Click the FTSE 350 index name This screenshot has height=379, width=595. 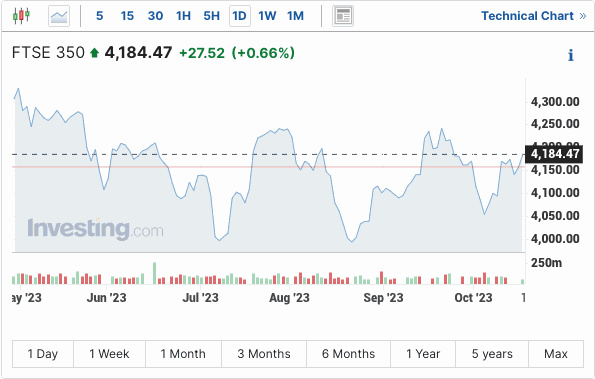click(48, 53)
